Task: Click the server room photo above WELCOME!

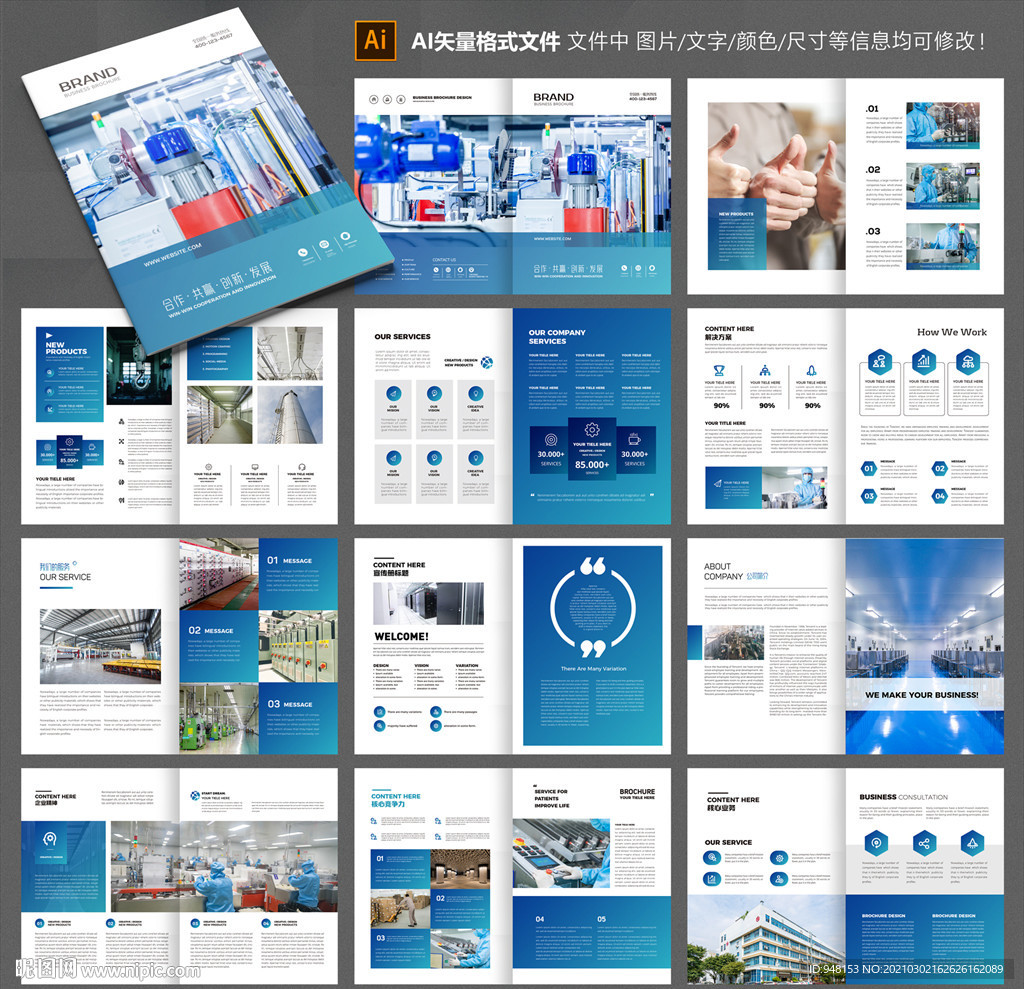Action: (428, 603)
